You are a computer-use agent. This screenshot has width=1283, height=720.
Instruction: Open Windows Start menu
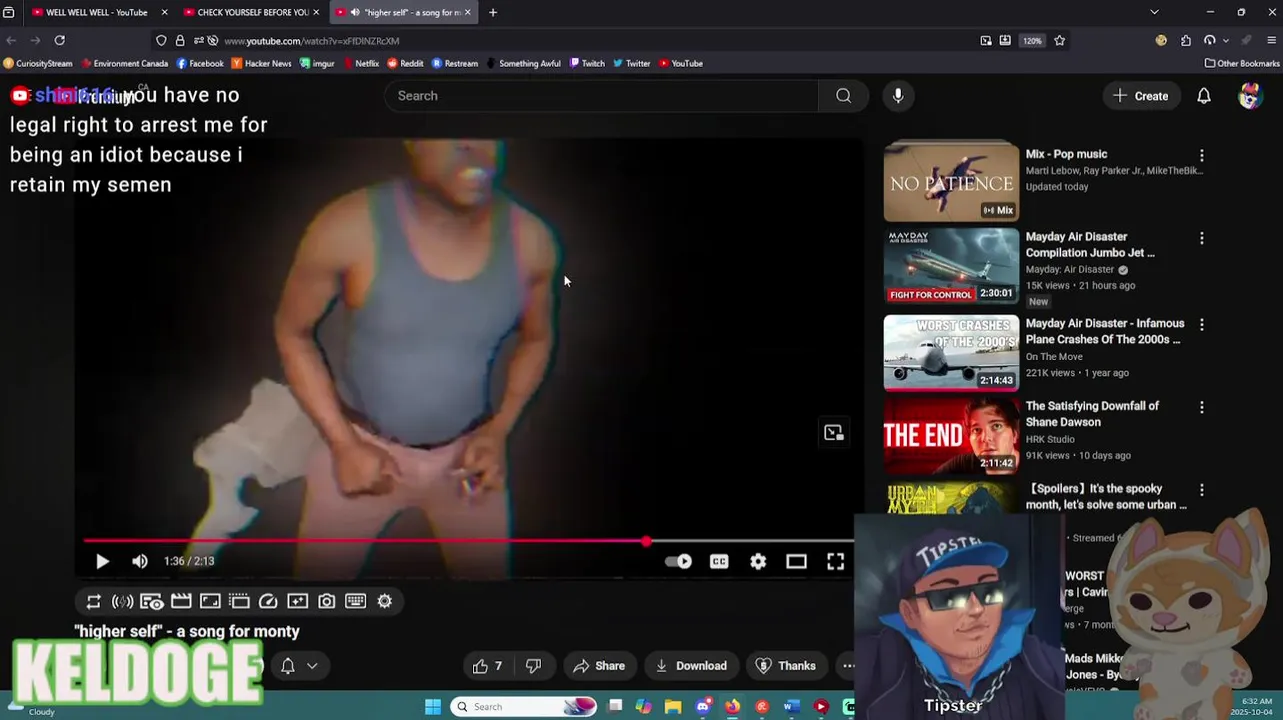click(x=433, y=707)
